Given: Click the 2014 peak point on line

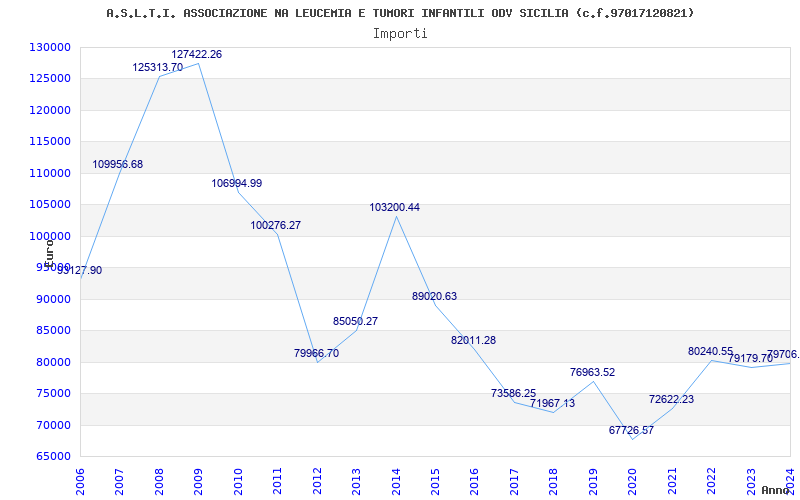Looking at the screenshot, I should point(396,216).
